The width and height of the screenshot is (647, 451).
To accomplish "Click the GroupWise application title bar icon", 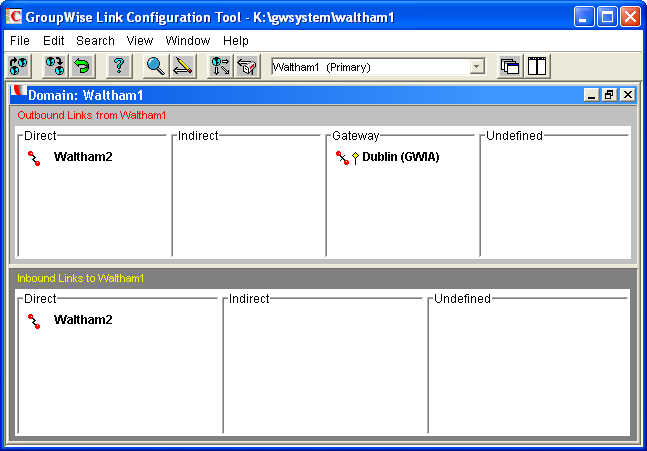I will 14,17.
